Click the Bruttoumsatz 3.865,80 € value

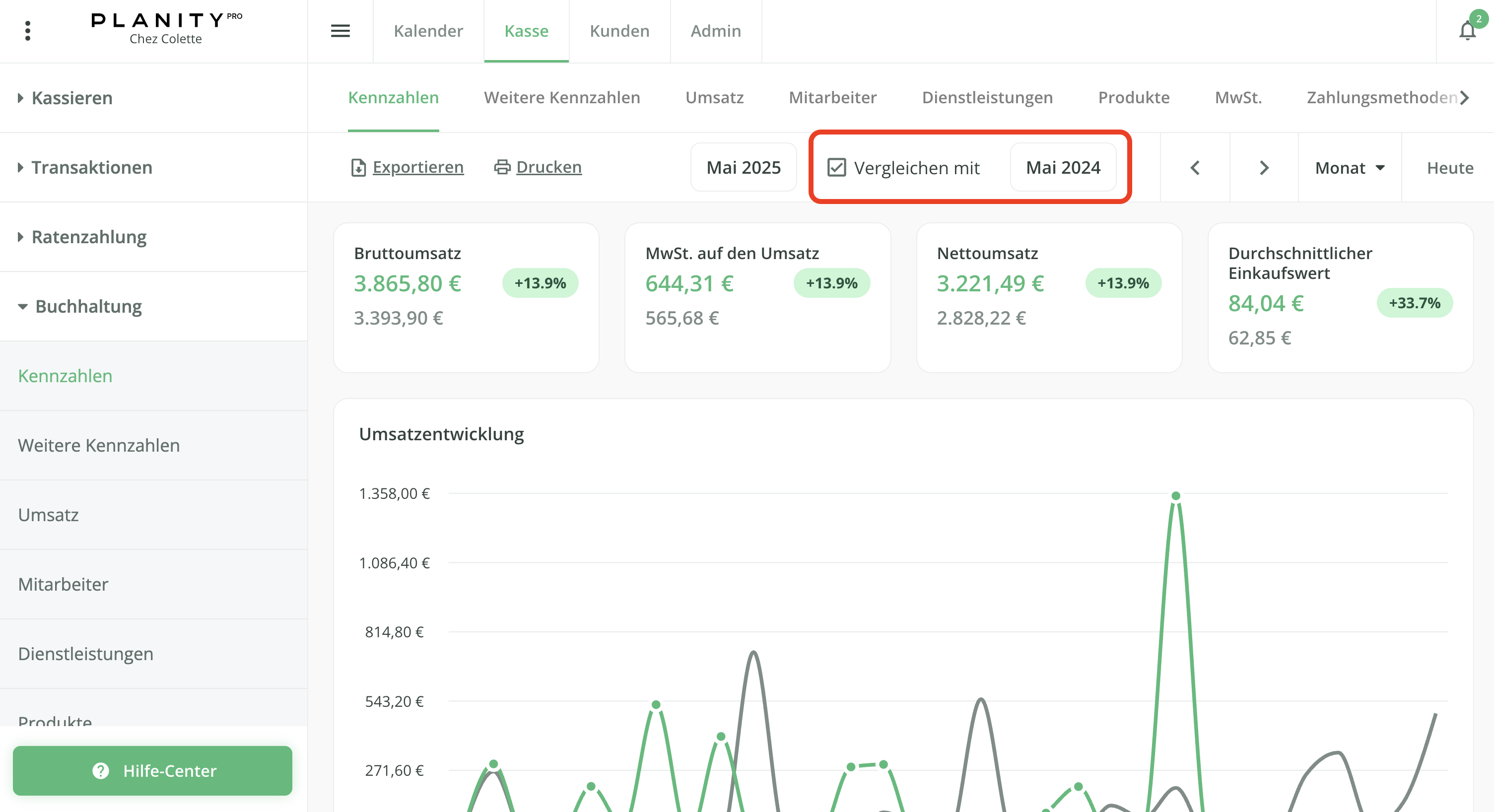pos(407,283)
